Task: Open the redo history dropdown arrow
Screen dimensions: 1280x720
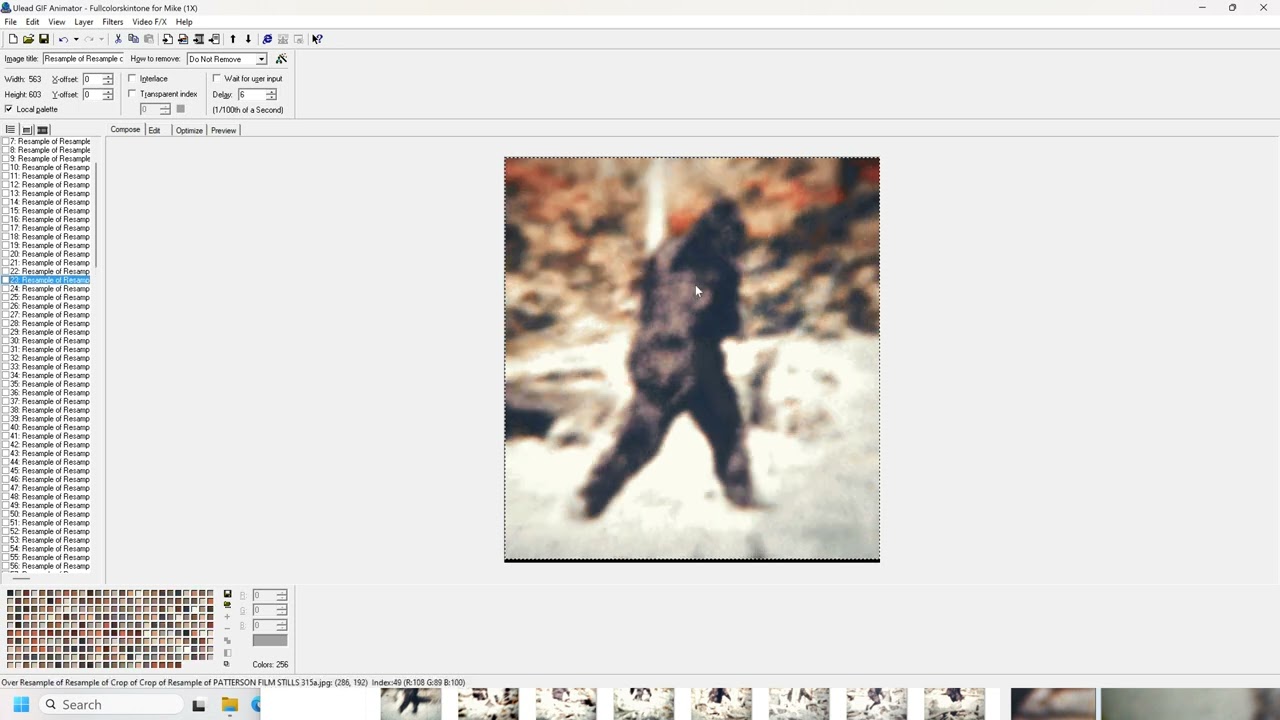Action: [x=101, y=39]
